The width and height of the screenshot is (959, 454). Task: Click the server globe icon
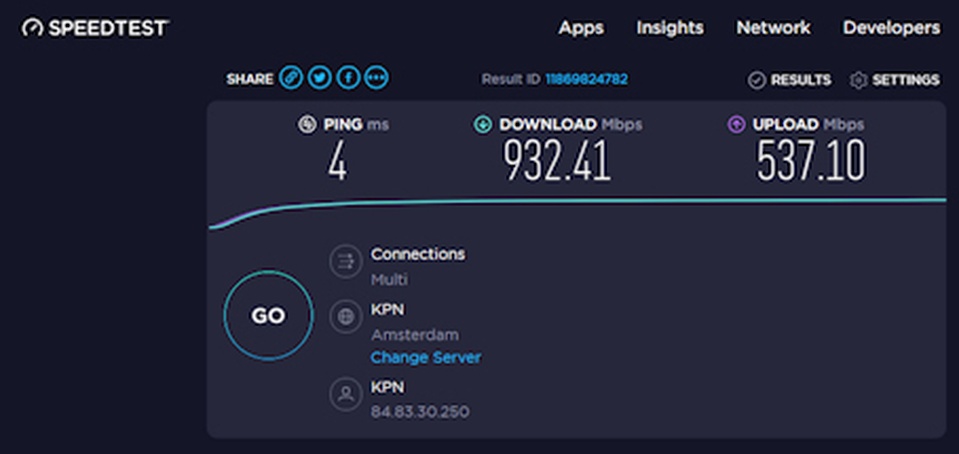[x=346, y=317]
